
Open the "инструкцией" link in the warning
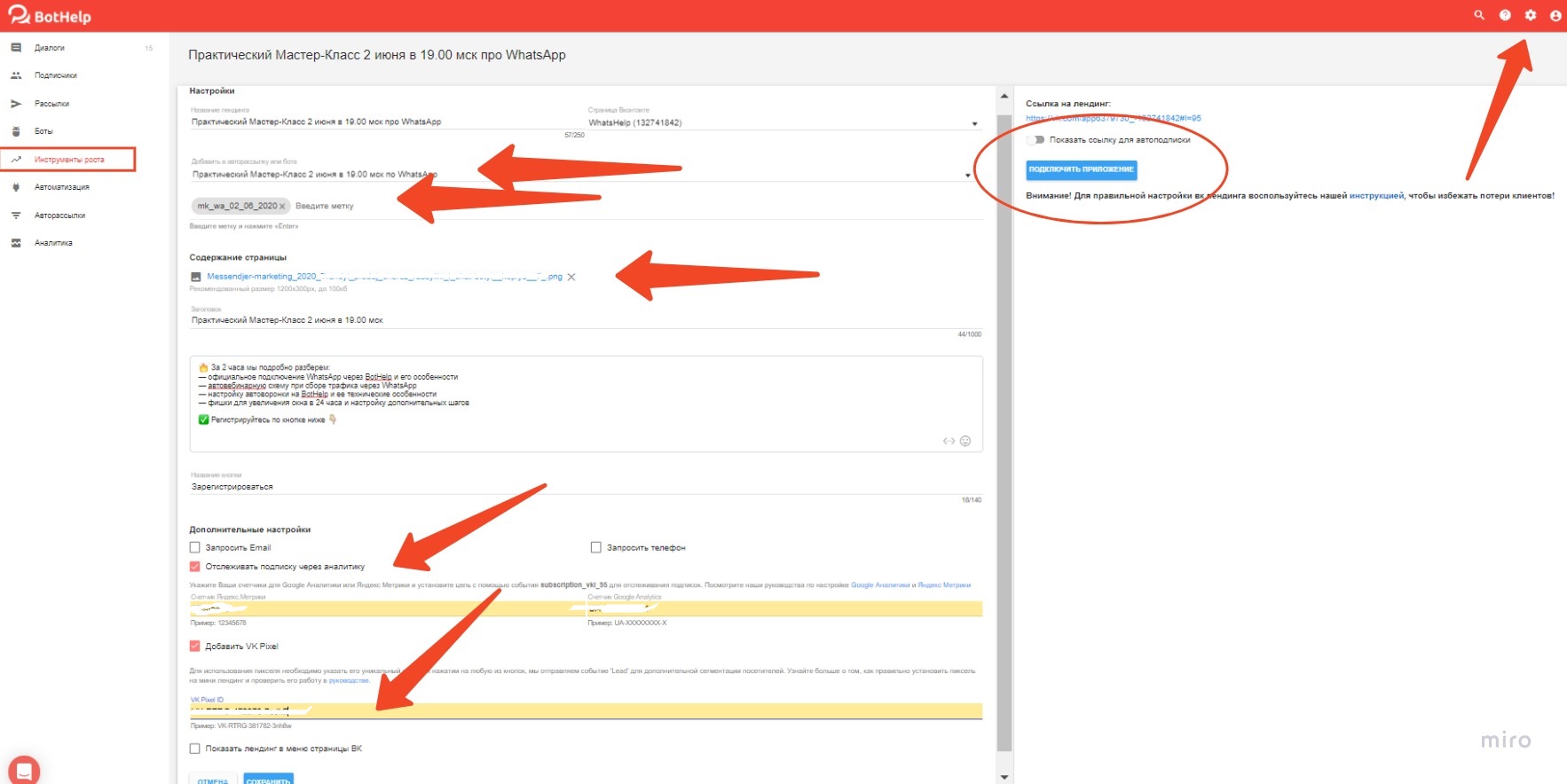(1376, 195)
